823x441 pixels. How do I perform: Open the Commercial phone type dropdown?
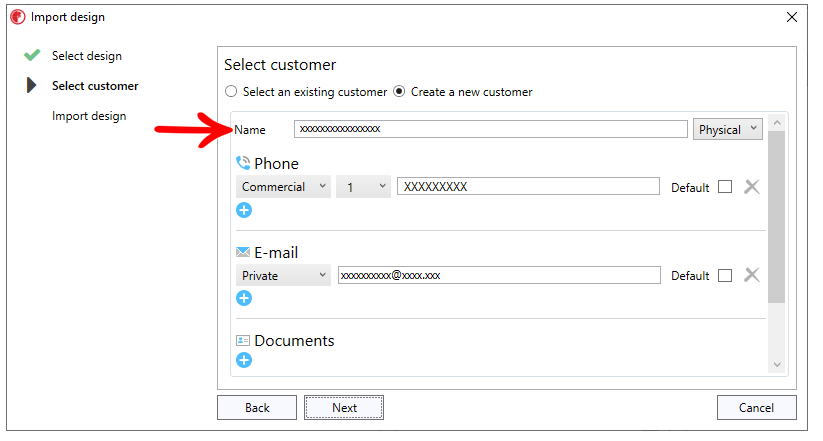click(x=283, y=186)
